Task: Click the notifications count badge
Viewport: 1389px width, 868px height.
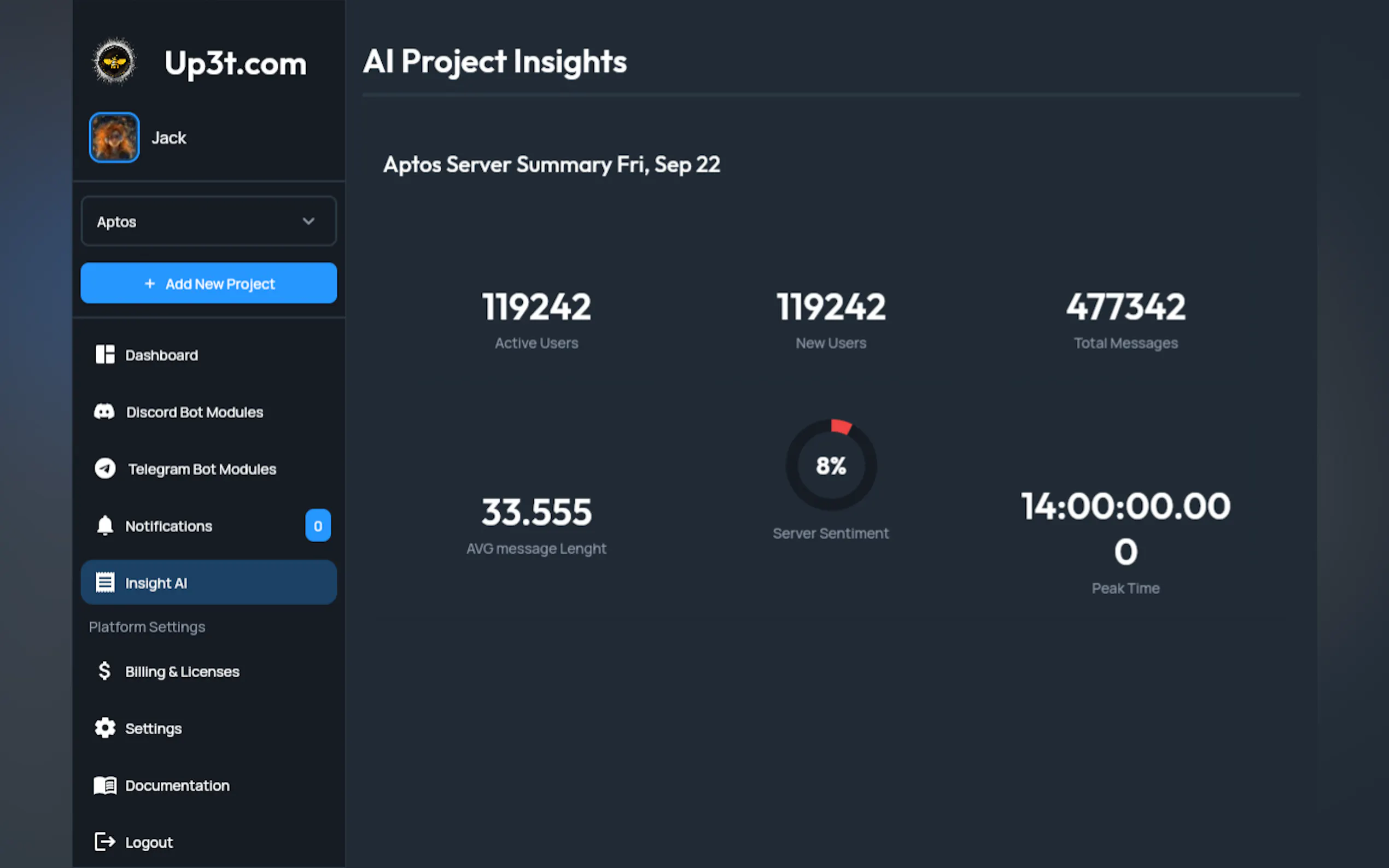Action: [x=318, y=525]
